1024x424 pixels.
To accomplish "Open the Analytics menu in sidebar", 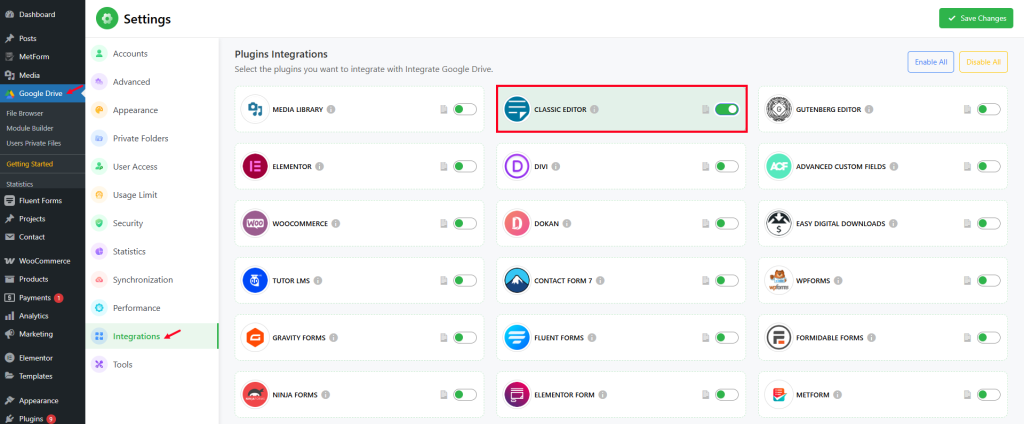I will coord(42,316).
